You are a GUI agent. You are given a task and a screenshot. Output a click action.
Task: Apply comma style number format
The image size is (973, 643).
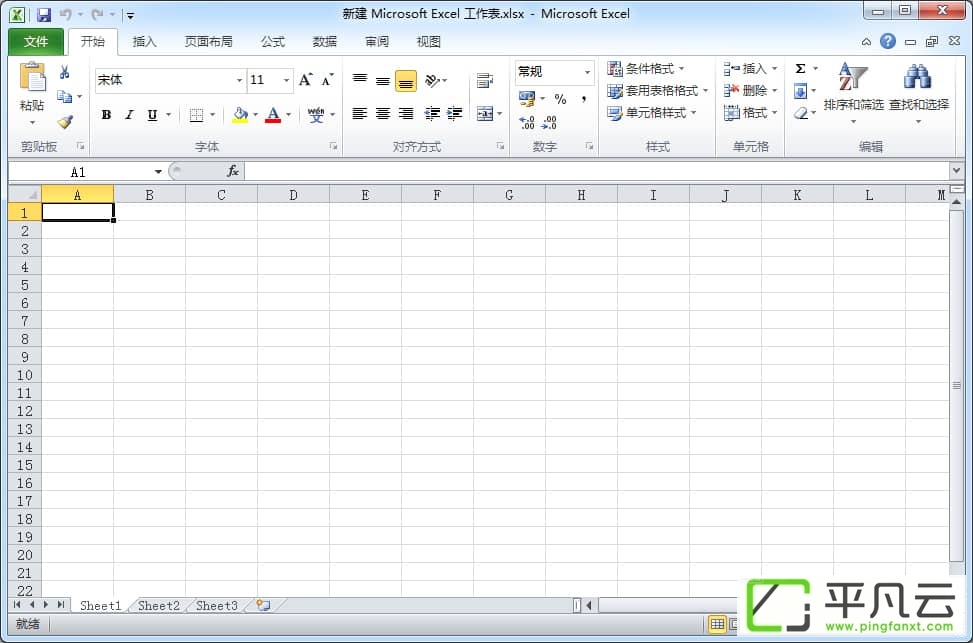click(583, 99)
